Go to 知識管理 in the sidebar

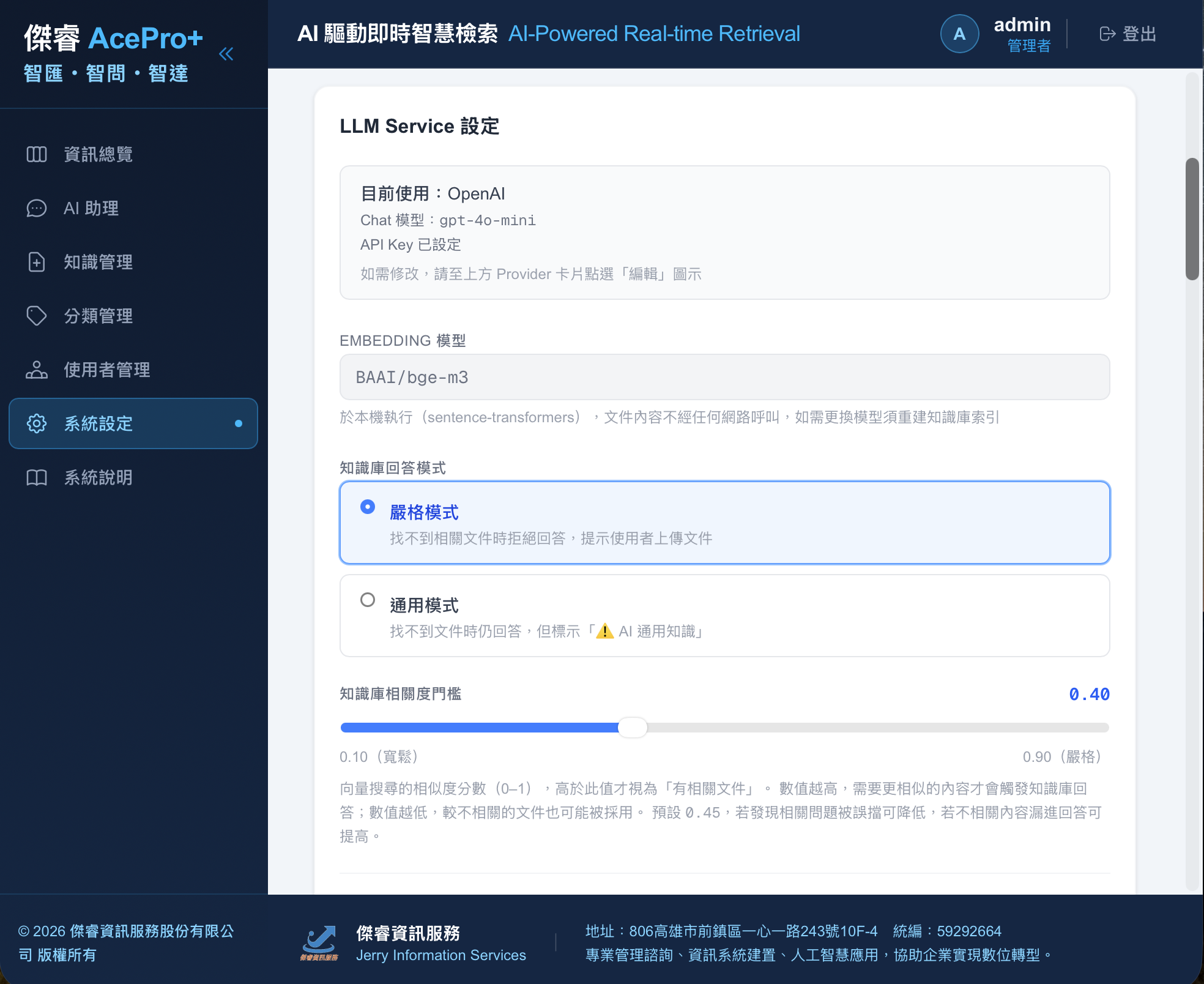click(x=133, y=262)
